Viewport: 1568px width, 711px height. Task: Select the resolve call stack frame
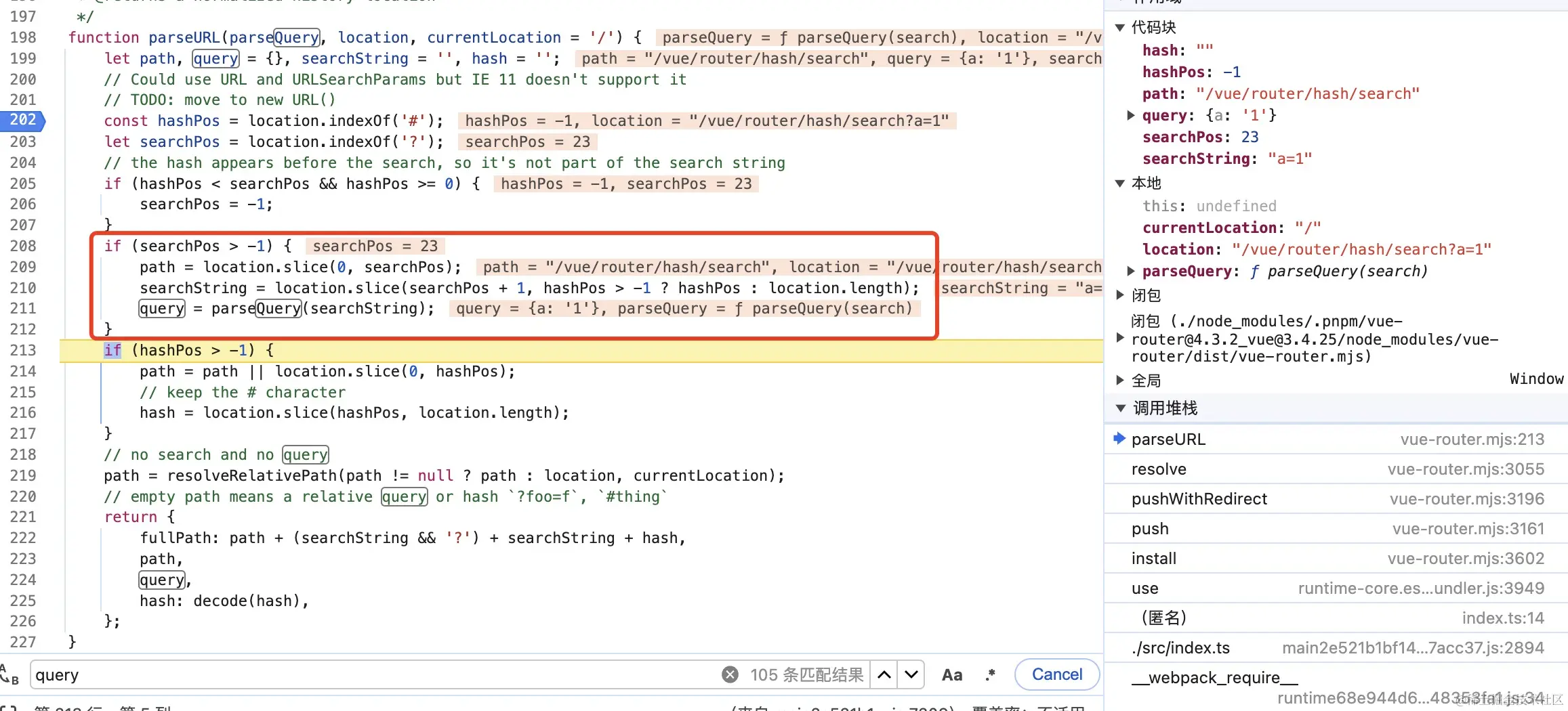(x=1336, y=469)
